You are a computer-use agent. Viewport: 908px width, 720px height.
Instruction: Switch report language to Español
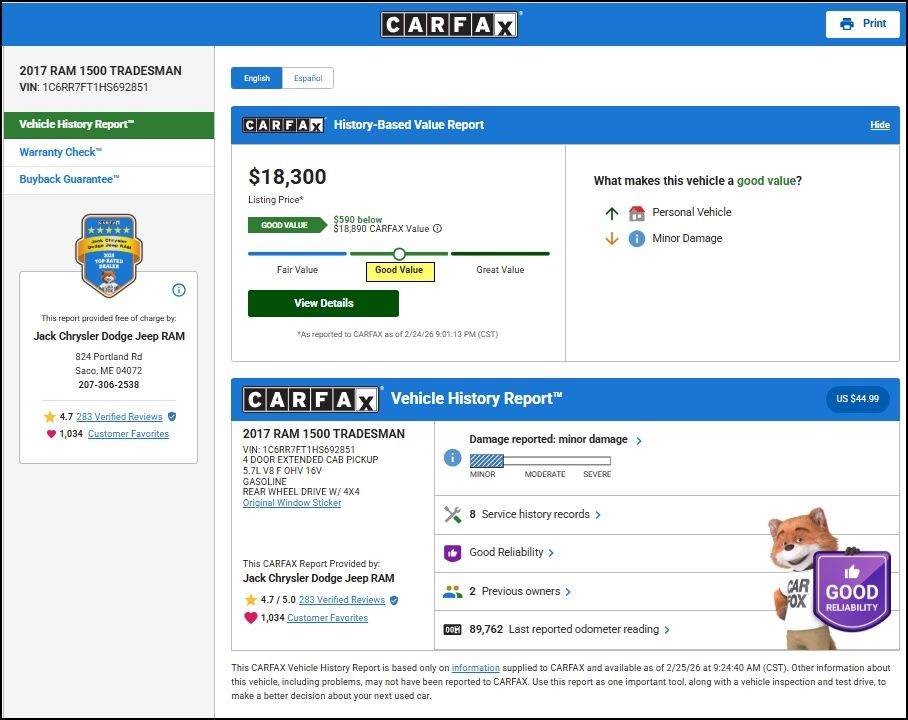coord(307,78)
